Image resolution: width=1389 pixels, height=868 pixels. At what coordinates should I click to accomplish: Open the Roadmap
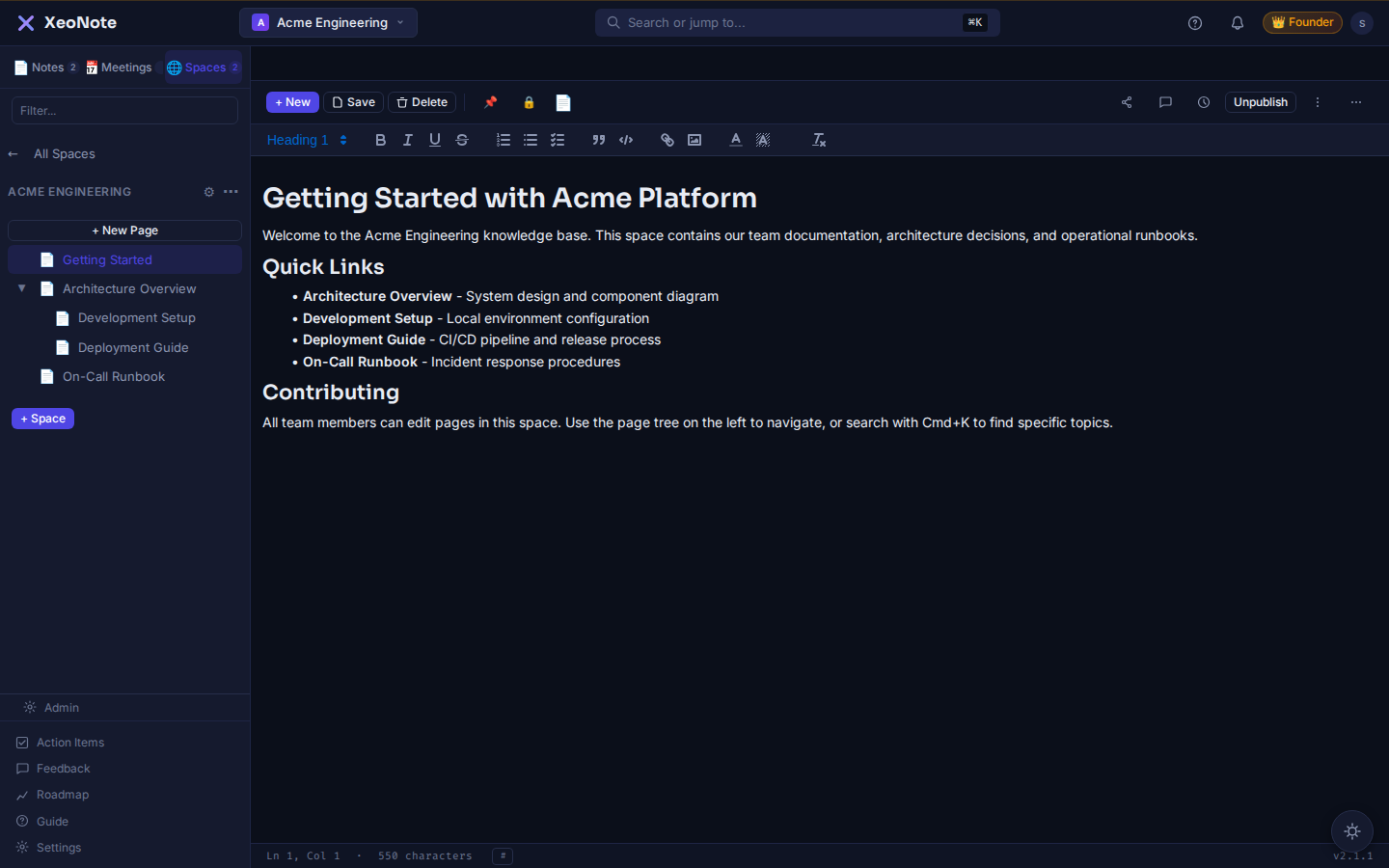52,795
